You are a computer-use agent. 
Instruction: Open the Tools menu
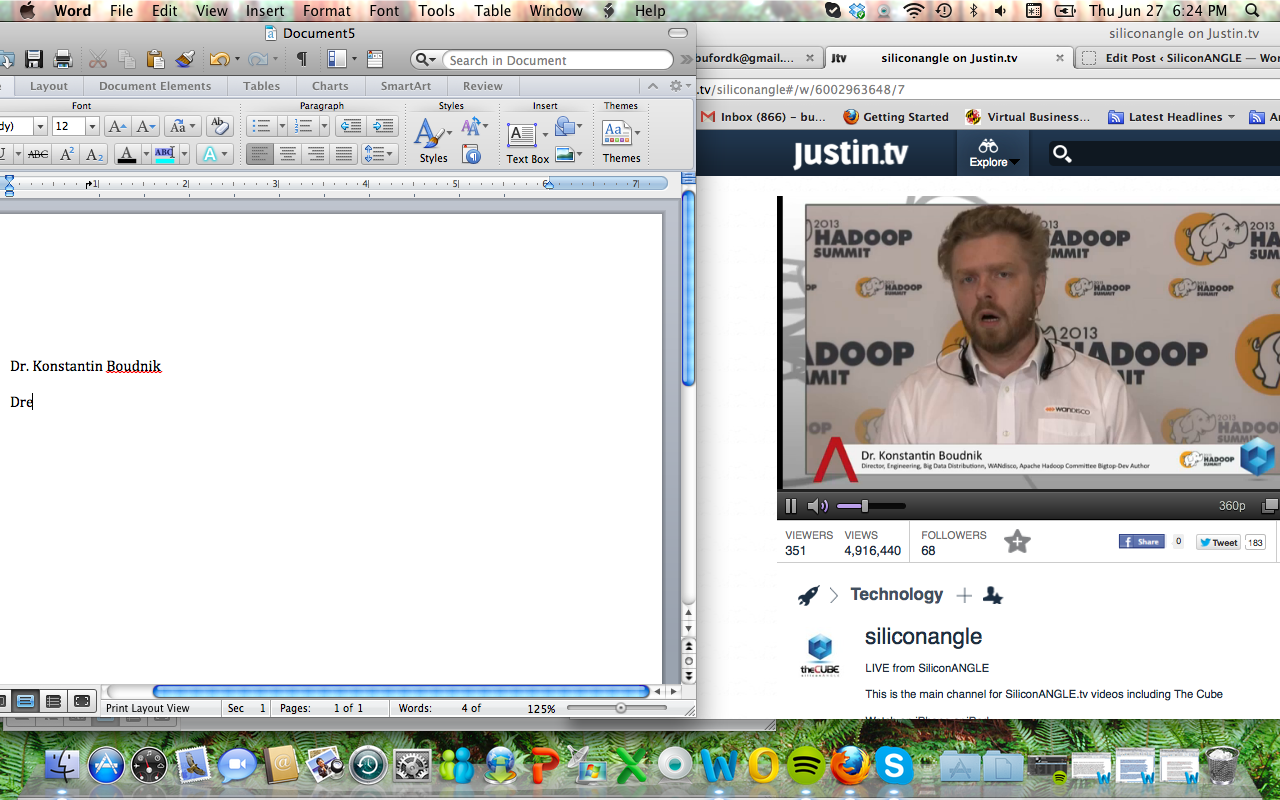(437, 11)
